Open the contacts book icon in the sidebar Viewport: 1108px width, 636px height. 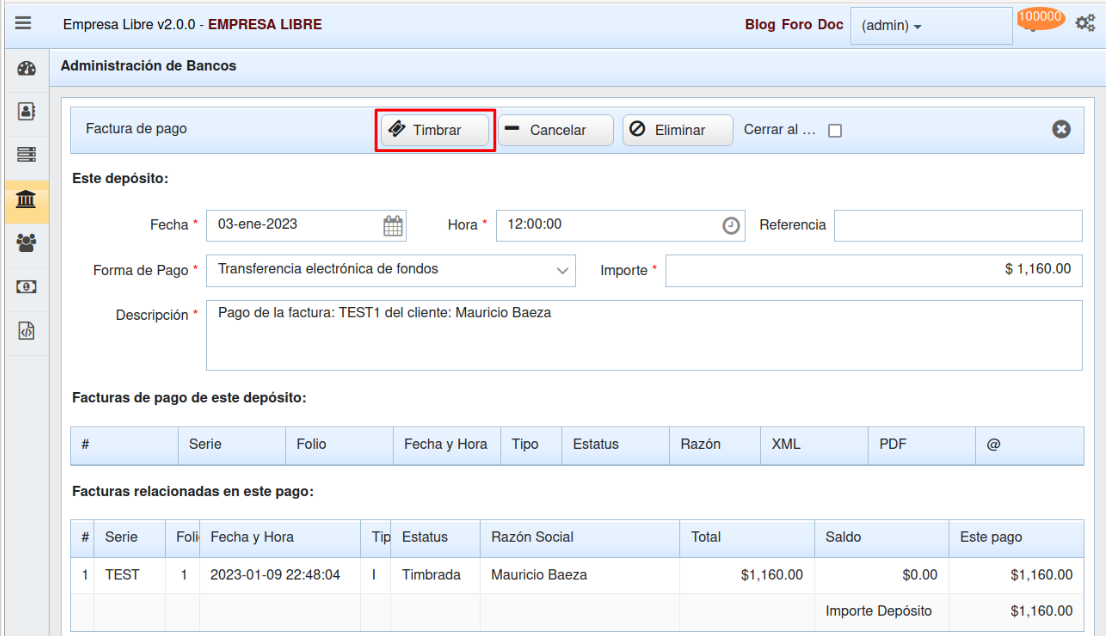(x=27, y=112)
